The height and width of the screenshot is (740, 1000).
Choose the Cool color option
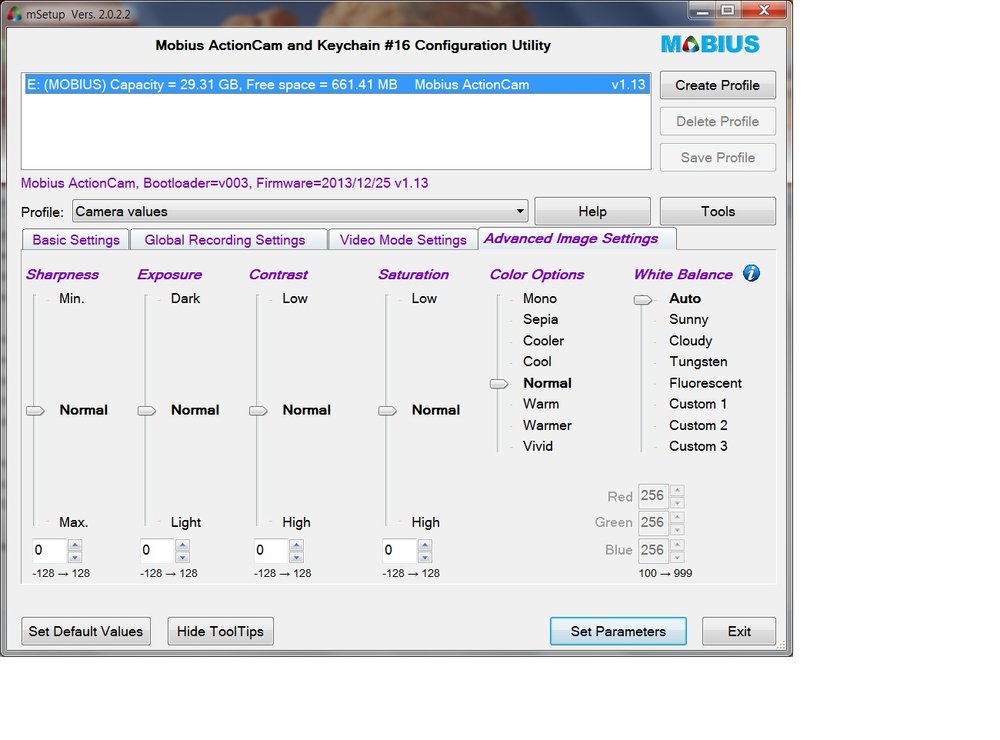(537, 362)
